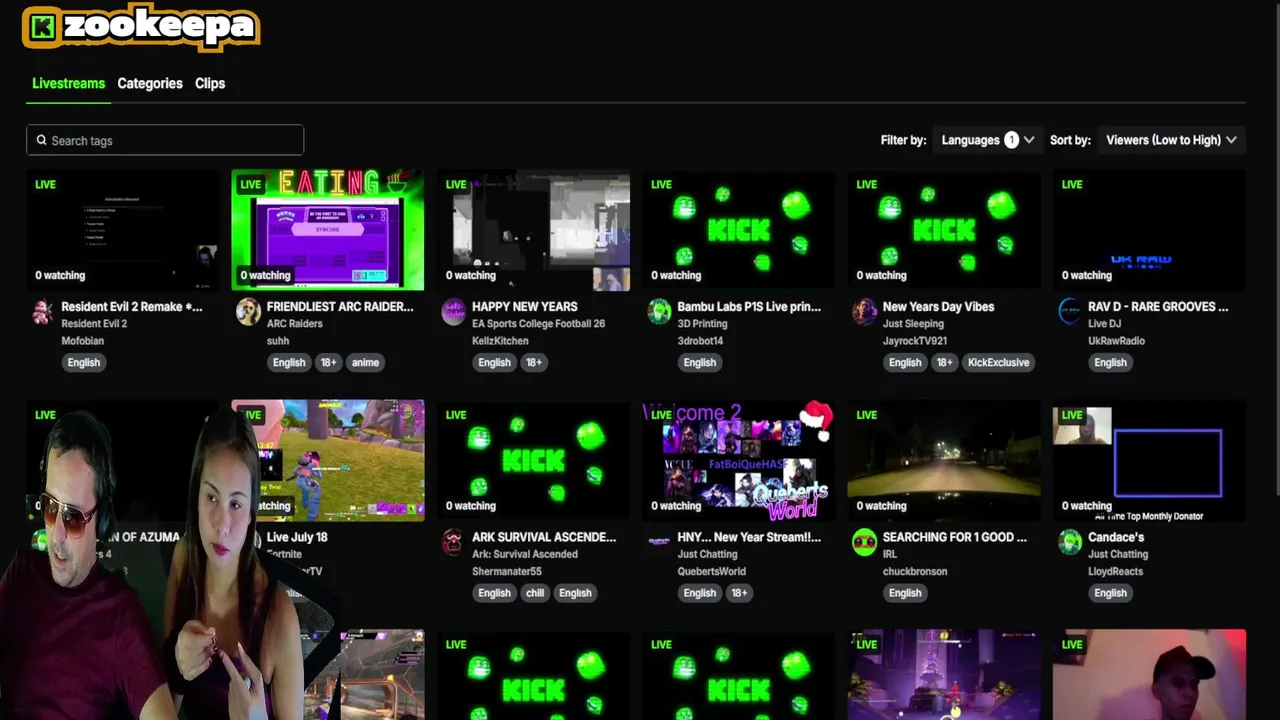Select the 'English' tag on UkRawRadio's stream
Viewport: 1280px width, 720px height.
[x=1110, y=363]
